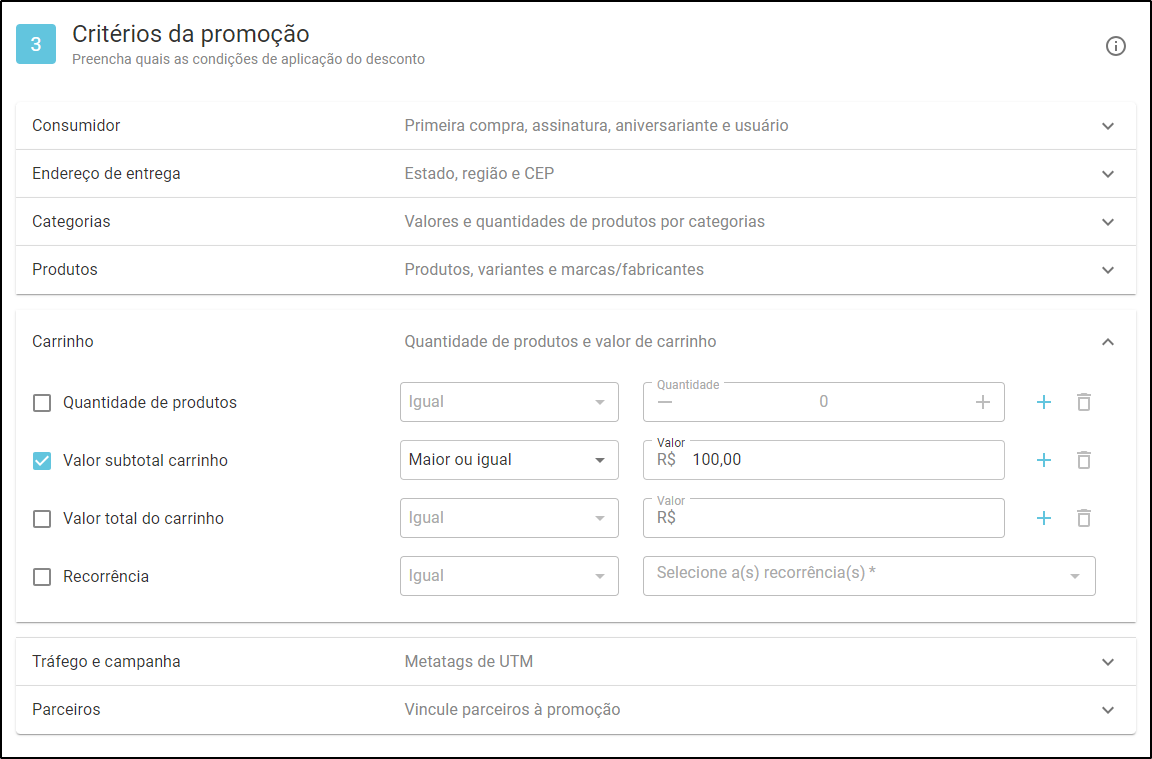1152x759 pixels.
Task: Check the Recorrência checkbox
Action: click(42, 577)
